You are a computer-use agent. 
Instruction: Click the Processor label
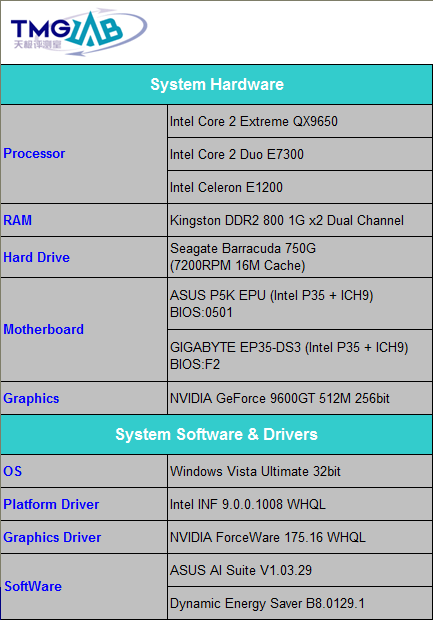34,153
